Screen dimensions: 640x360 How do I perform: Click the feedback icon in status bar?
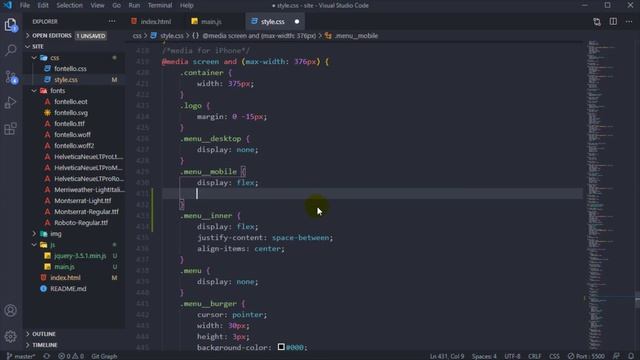(x=616, y=356)
